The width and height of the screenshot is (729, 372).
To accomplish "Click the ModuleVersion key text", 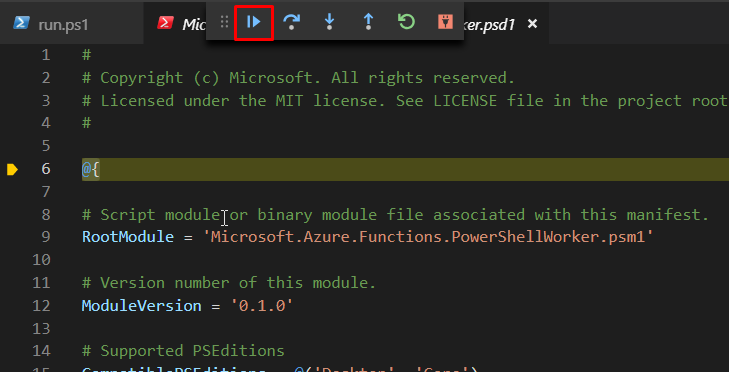I will tap(142, 306).
